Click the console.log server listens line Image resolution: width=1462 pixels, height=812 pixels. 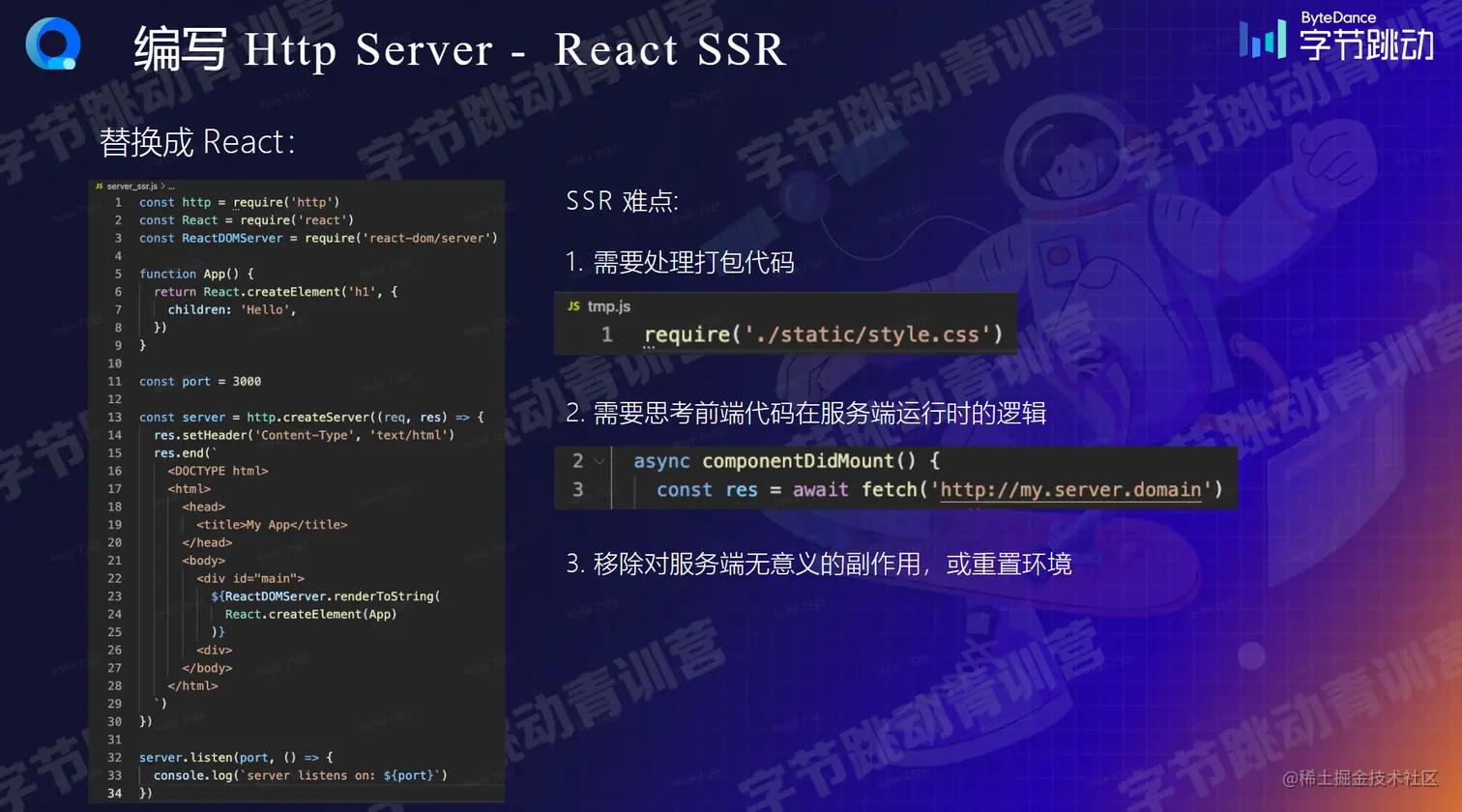[x=300, y=775]
